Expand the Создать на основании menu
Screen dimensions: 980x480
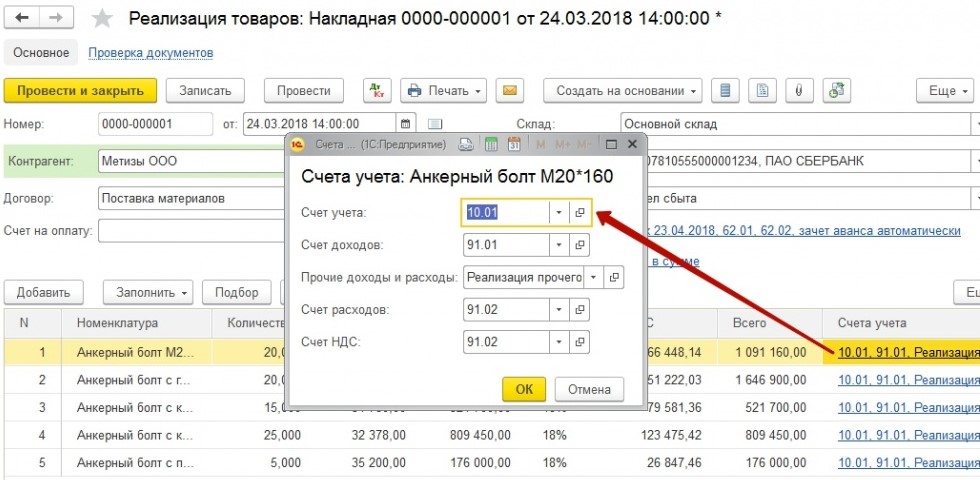pos(622,90)
